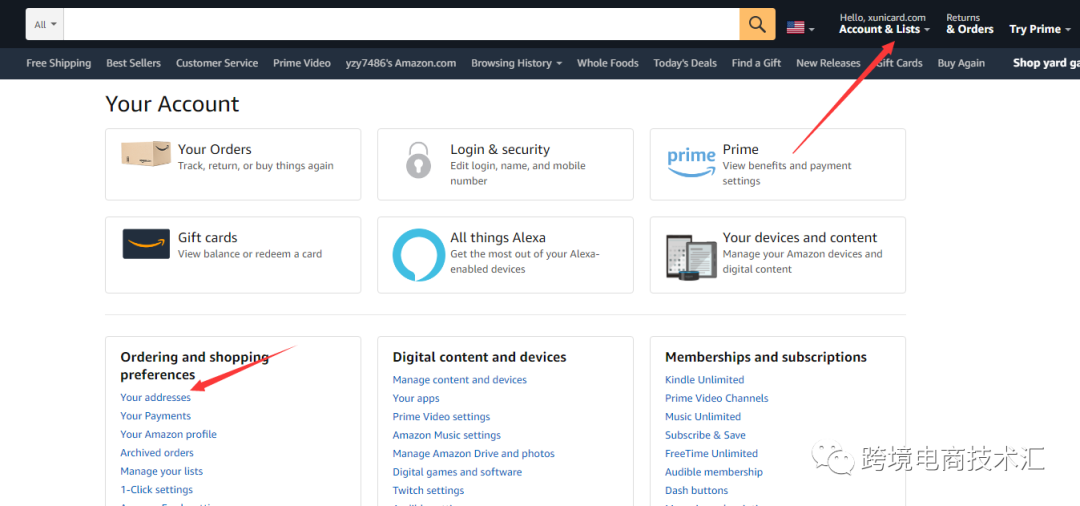Open the Try Prime menu
Image resolution: width=1080 pixels, height=506 pixels.
pos(1040,29)
